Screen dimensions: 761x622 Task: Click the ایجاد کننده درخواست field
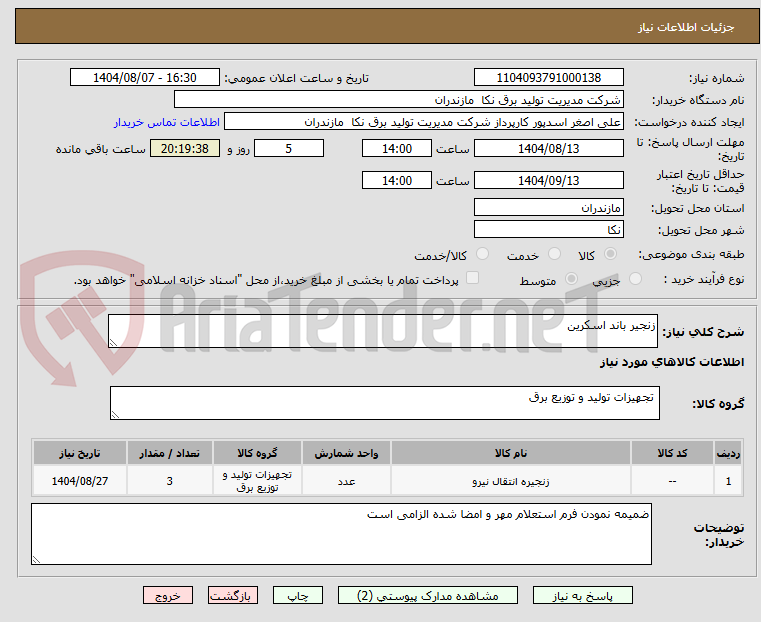click(x=424, y=122)
